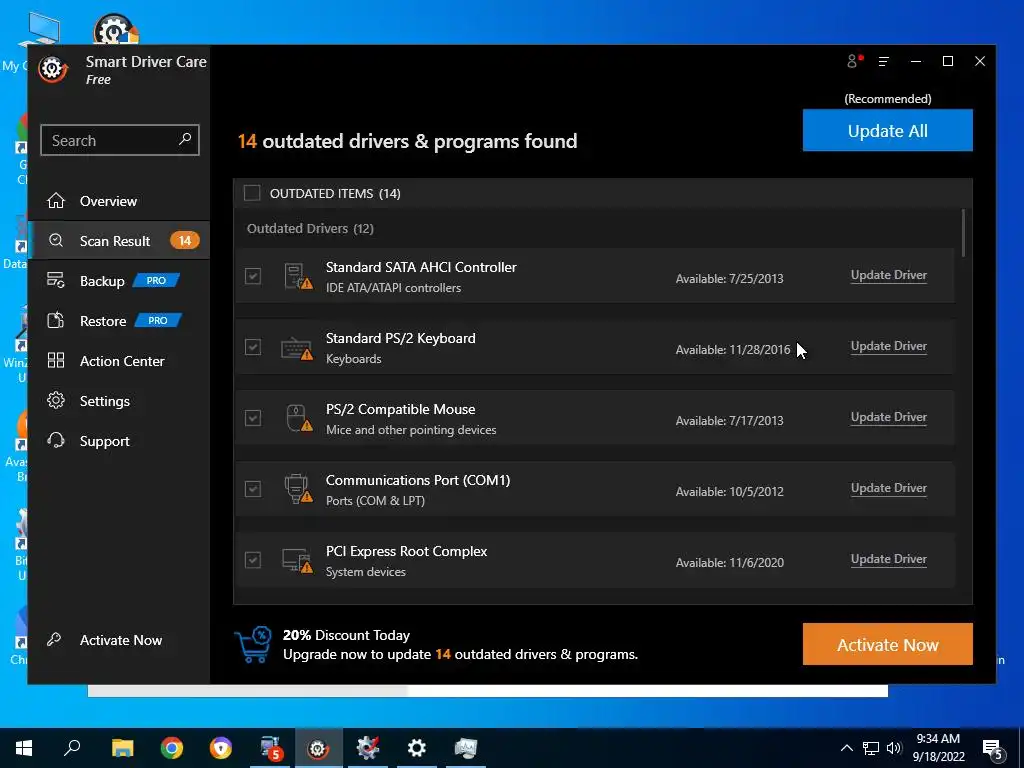
Task: Click Update Driver for PS/2 Keyboard
Action: 888,346
